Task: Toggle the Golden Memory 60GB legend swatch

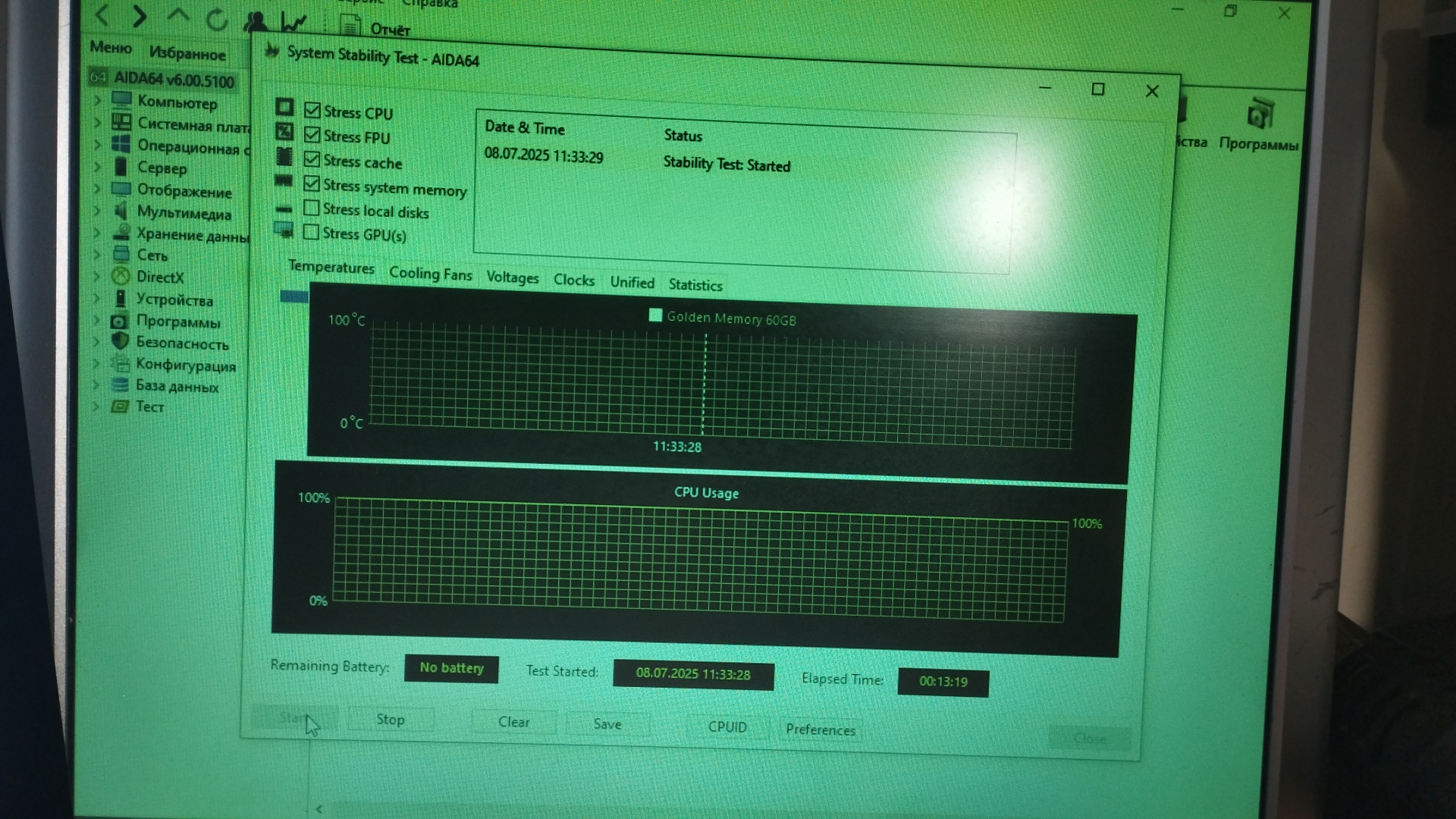Action: point(655,315)
